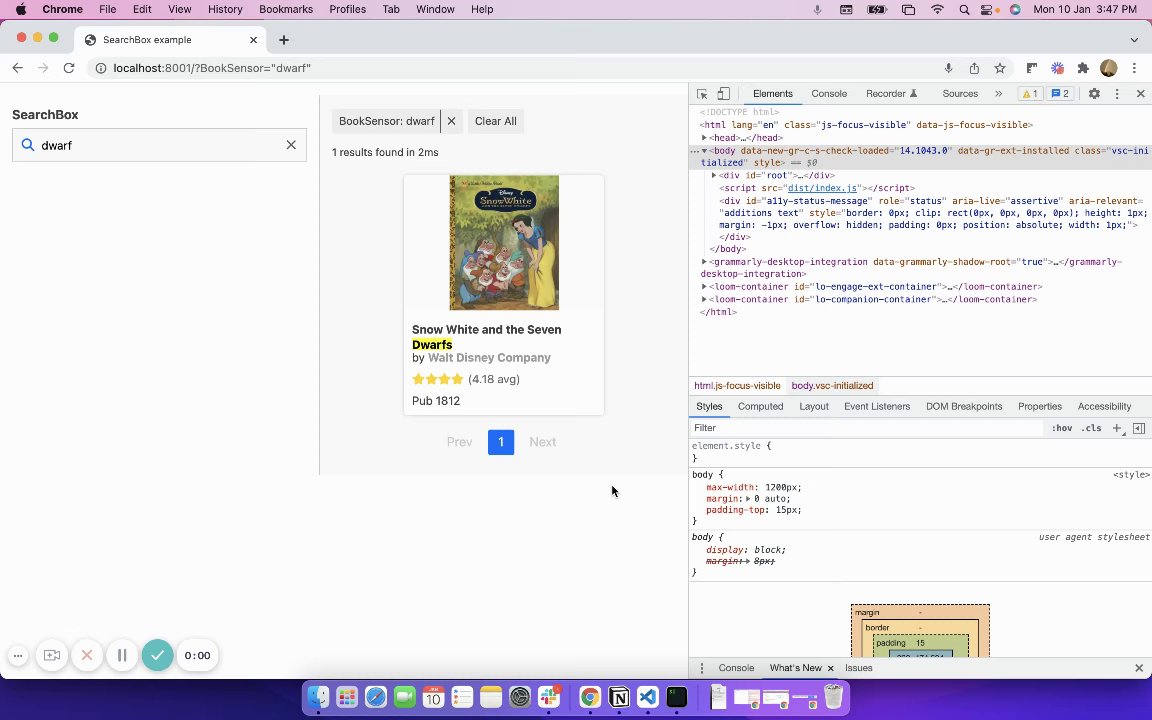This screenshot has width=1152, height=720.
Task: Expand the div id root node
Action: click(714, 176)
